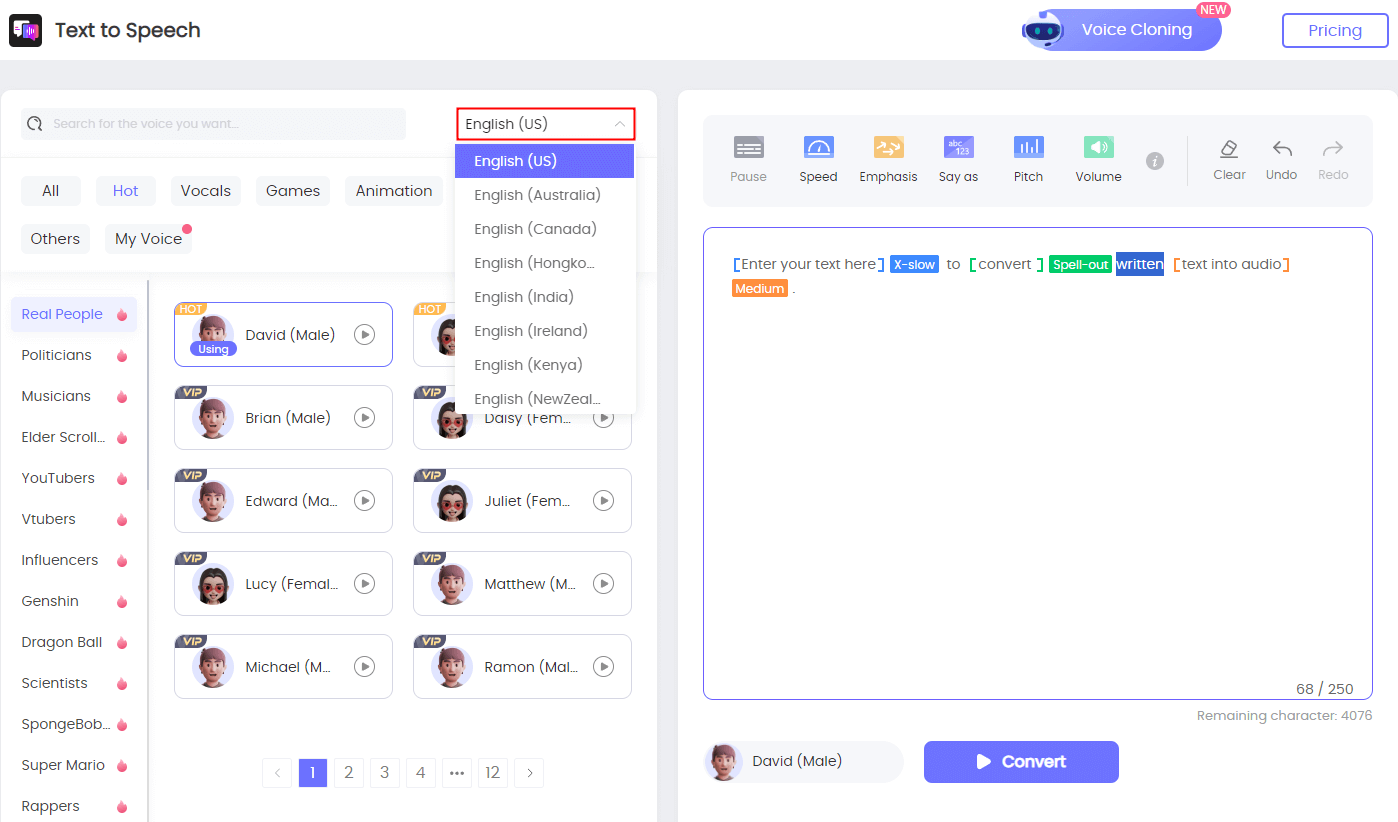Enable the Animation voices filter
Screen dimensions: 1398x822
(x=393, y=190)
